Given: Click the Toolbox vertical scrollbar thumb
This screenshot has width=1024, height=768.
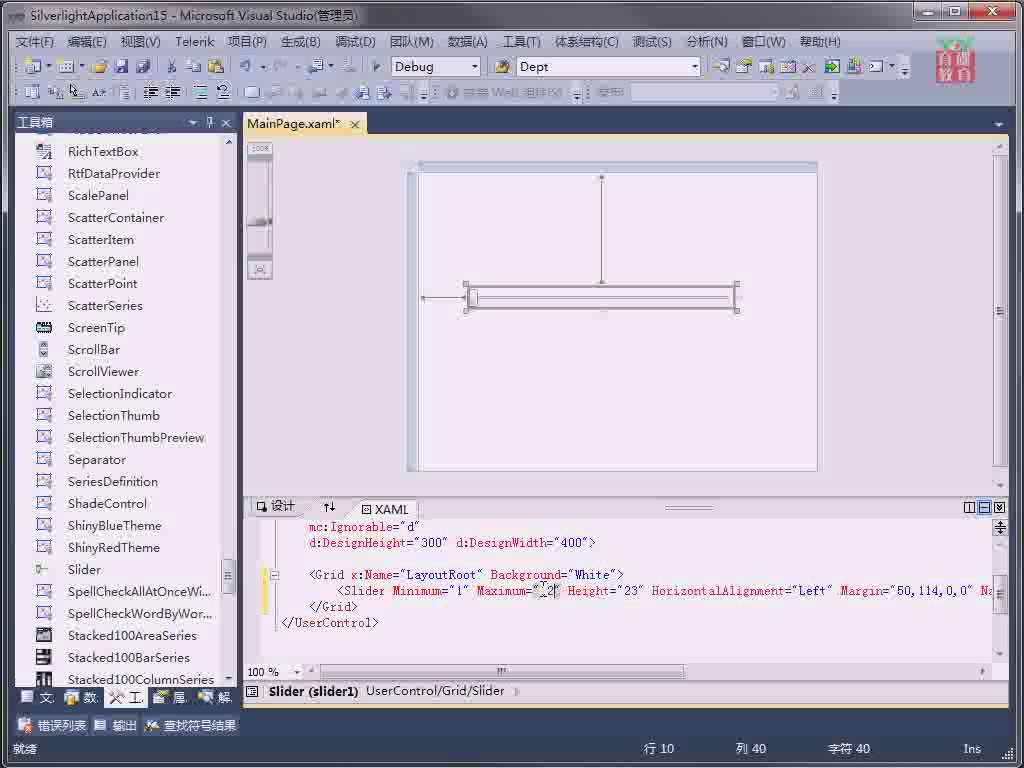Looking at the screenshot, I should [x=228, y=576].
